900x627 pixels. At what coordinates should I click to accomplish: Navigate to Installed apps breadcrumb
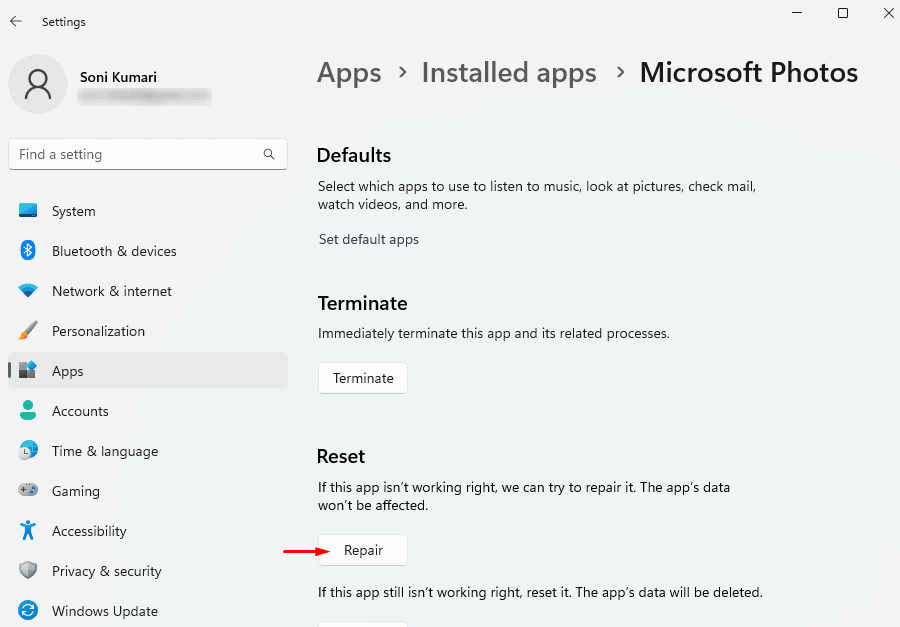point(509,73)
